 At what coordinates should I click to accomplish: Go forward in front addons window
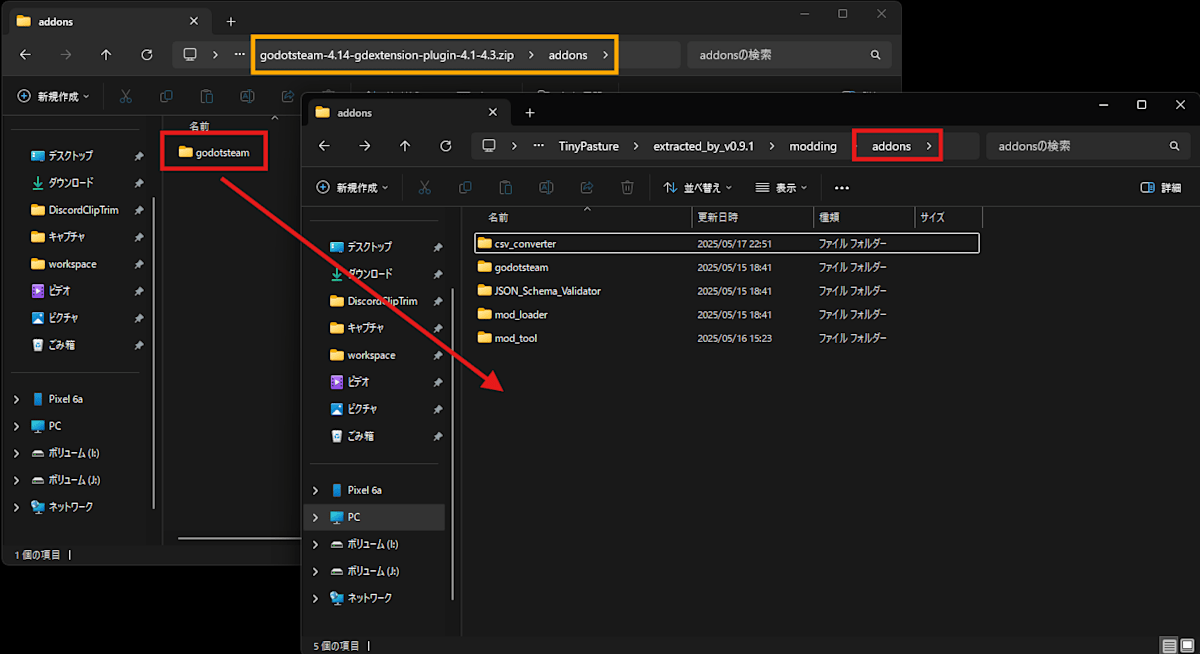(365, 146)
